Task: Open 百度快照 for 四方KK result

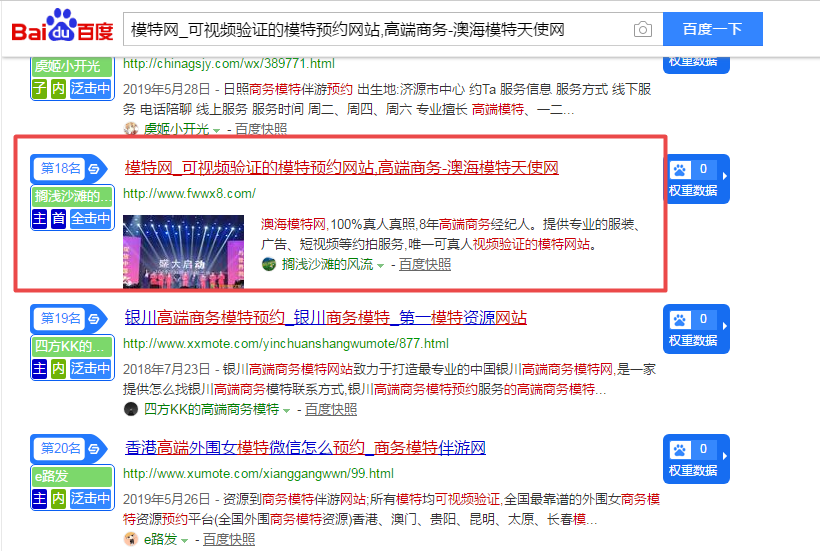Action: pyautogui.click(x=331, y=409)
